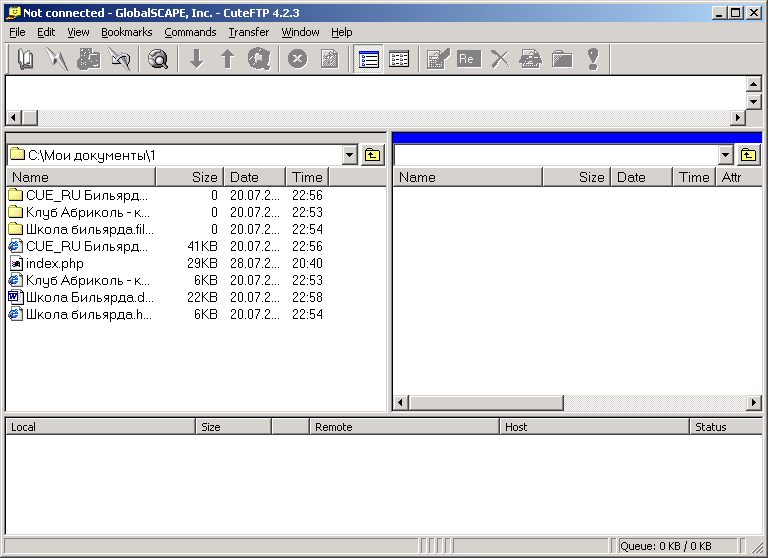
Task: Open the Site Manager book icon
Action: [25, 59]
